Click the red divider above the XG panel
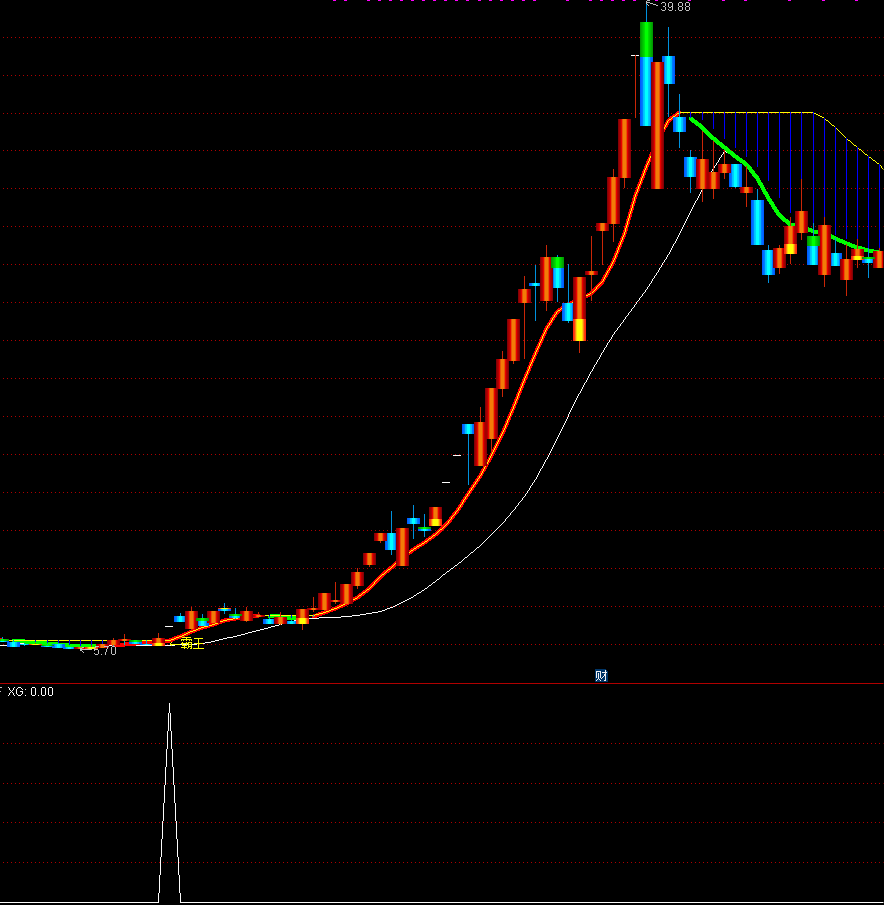 (440, 684)
